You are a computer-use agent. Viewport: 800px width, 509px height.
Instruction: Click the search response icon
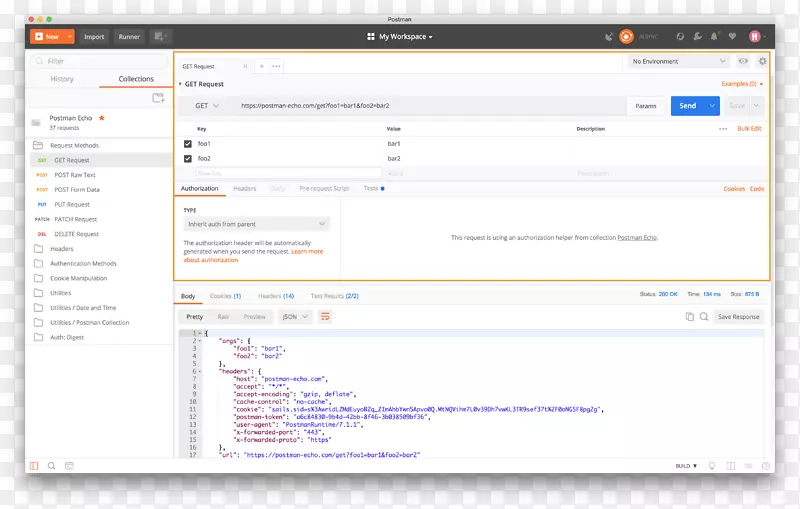[704, 317]
